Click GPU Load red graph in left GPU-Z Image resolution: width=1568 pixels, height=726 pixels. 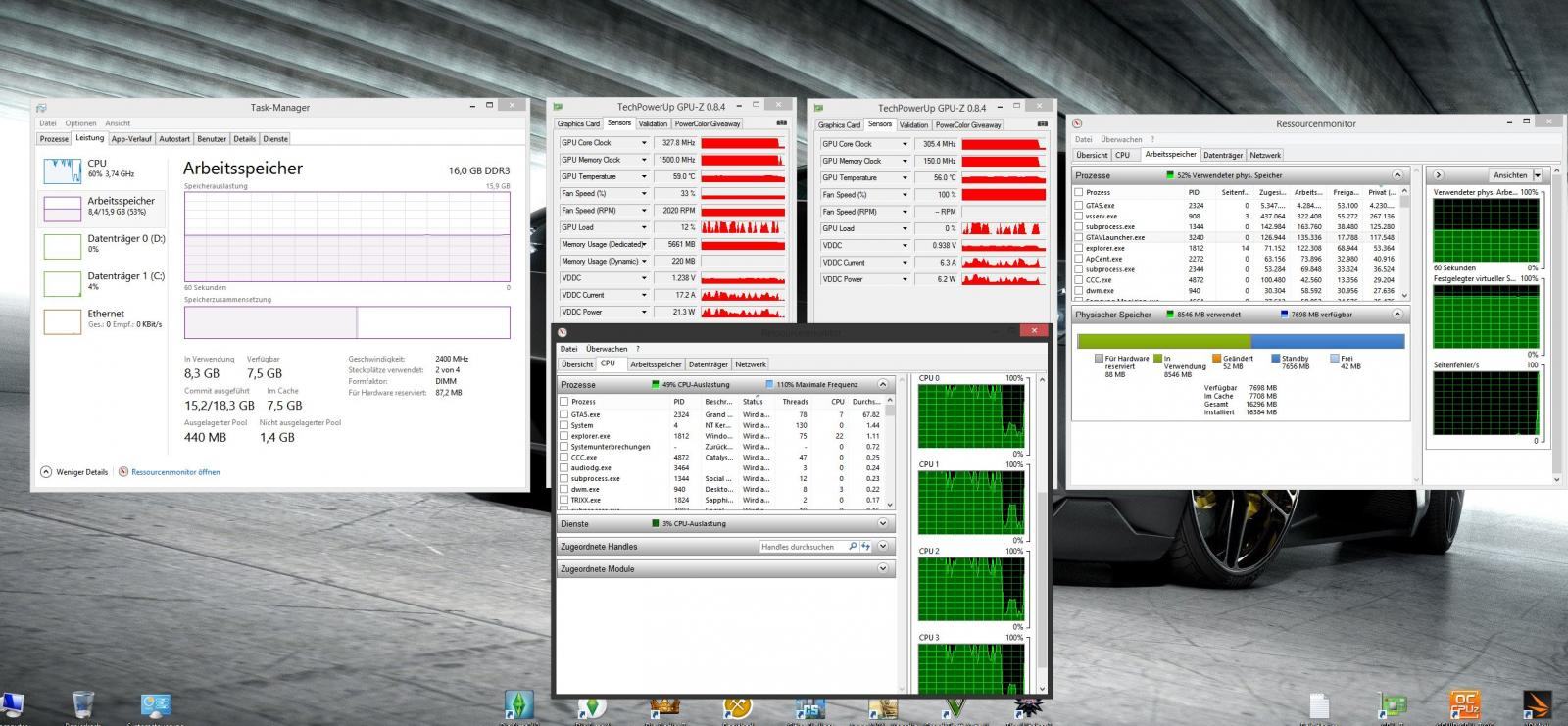[744, 227]
